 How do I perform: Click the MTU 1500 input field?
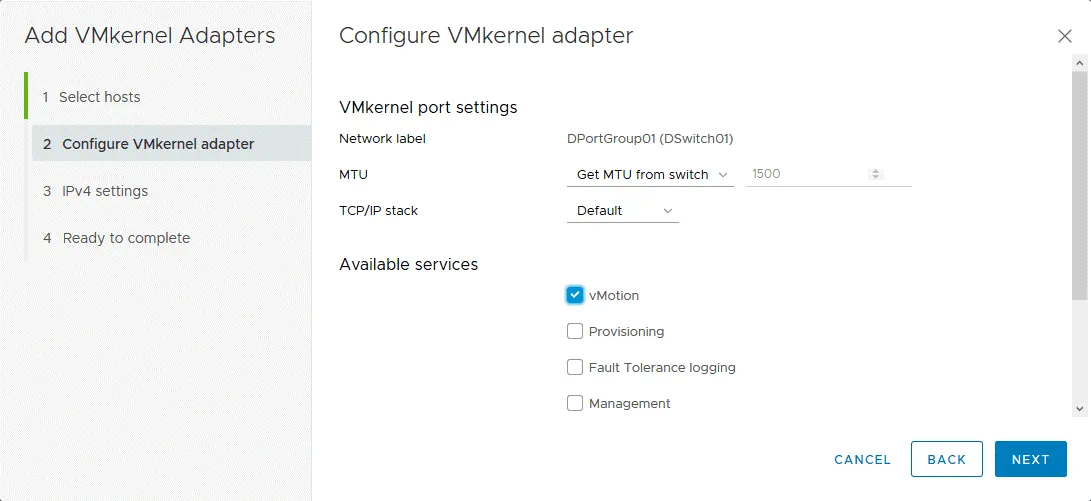point(805,174)
